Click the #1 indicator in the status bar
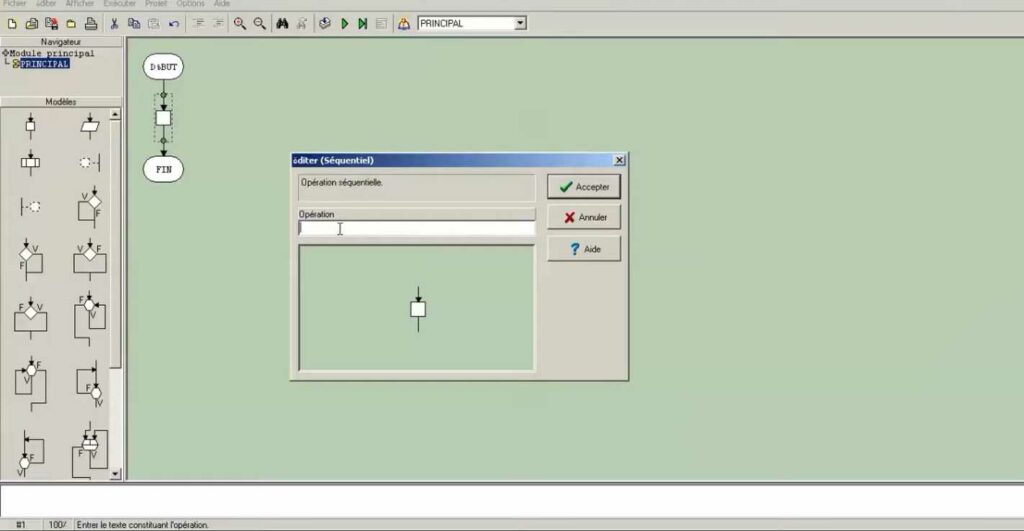The image size is (1024, 531). pyautogui.click(x=21, y=524)
